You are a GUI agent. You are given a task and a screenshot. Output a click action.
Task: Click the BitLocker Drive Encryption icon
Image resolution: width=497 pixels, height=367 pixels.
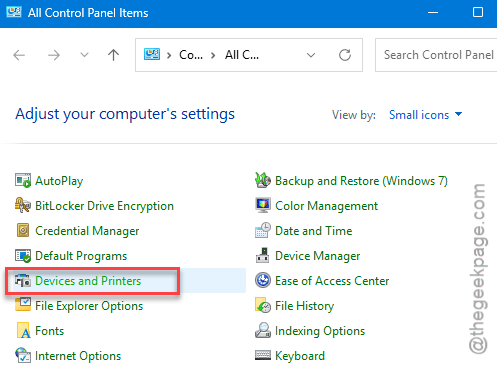pyautogui.click(x=23, y=206)
